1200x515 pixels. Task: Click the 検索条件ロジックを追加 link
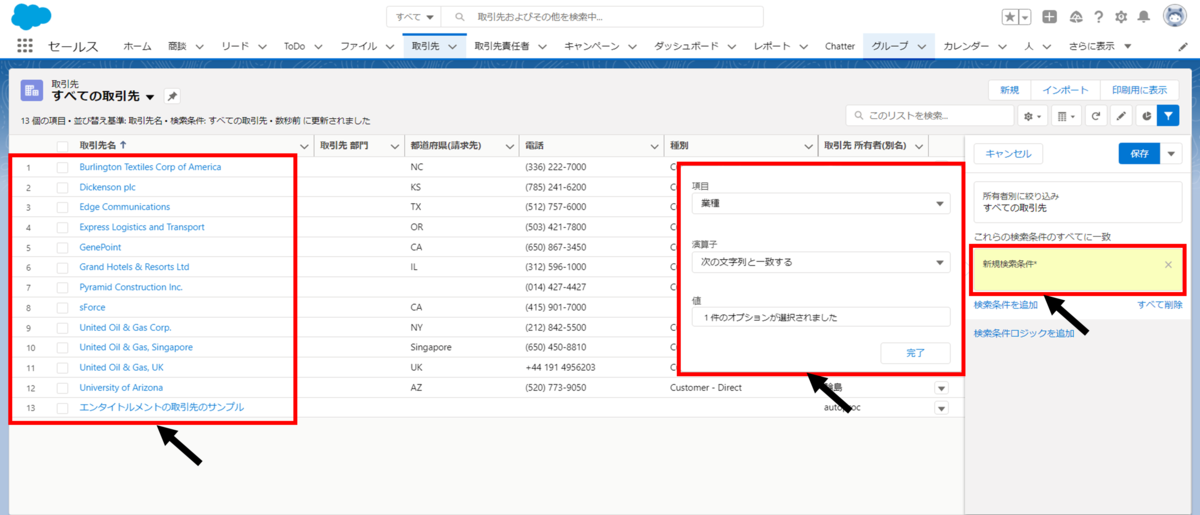[x=1024, y=333]
